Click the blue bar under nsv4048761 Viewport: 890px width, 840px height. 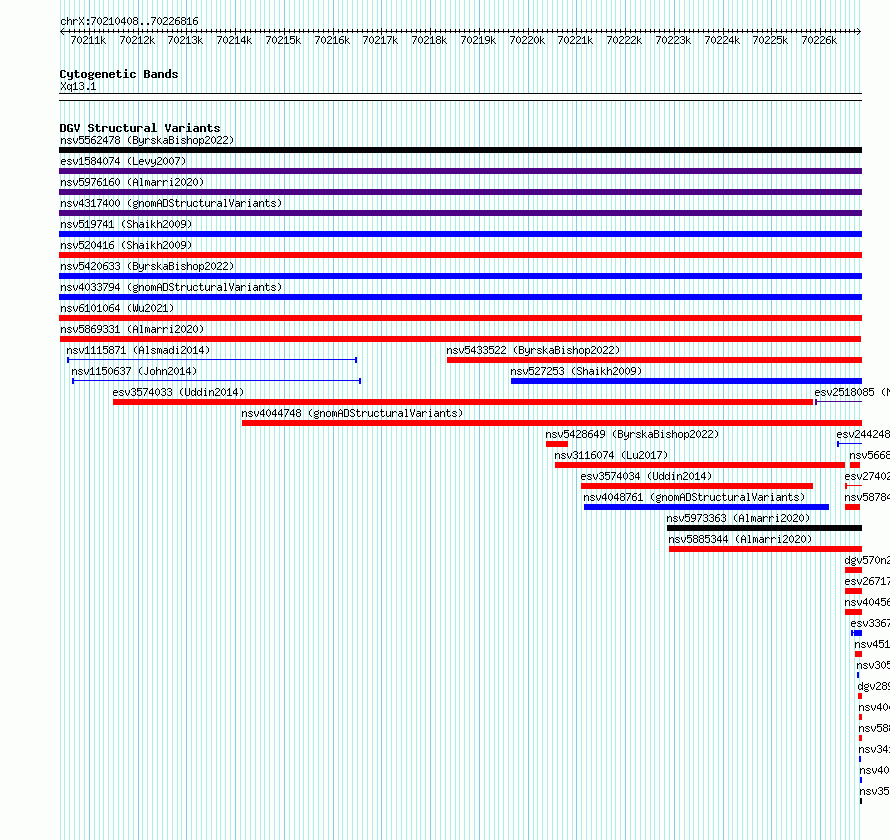[x=706, y=507]
